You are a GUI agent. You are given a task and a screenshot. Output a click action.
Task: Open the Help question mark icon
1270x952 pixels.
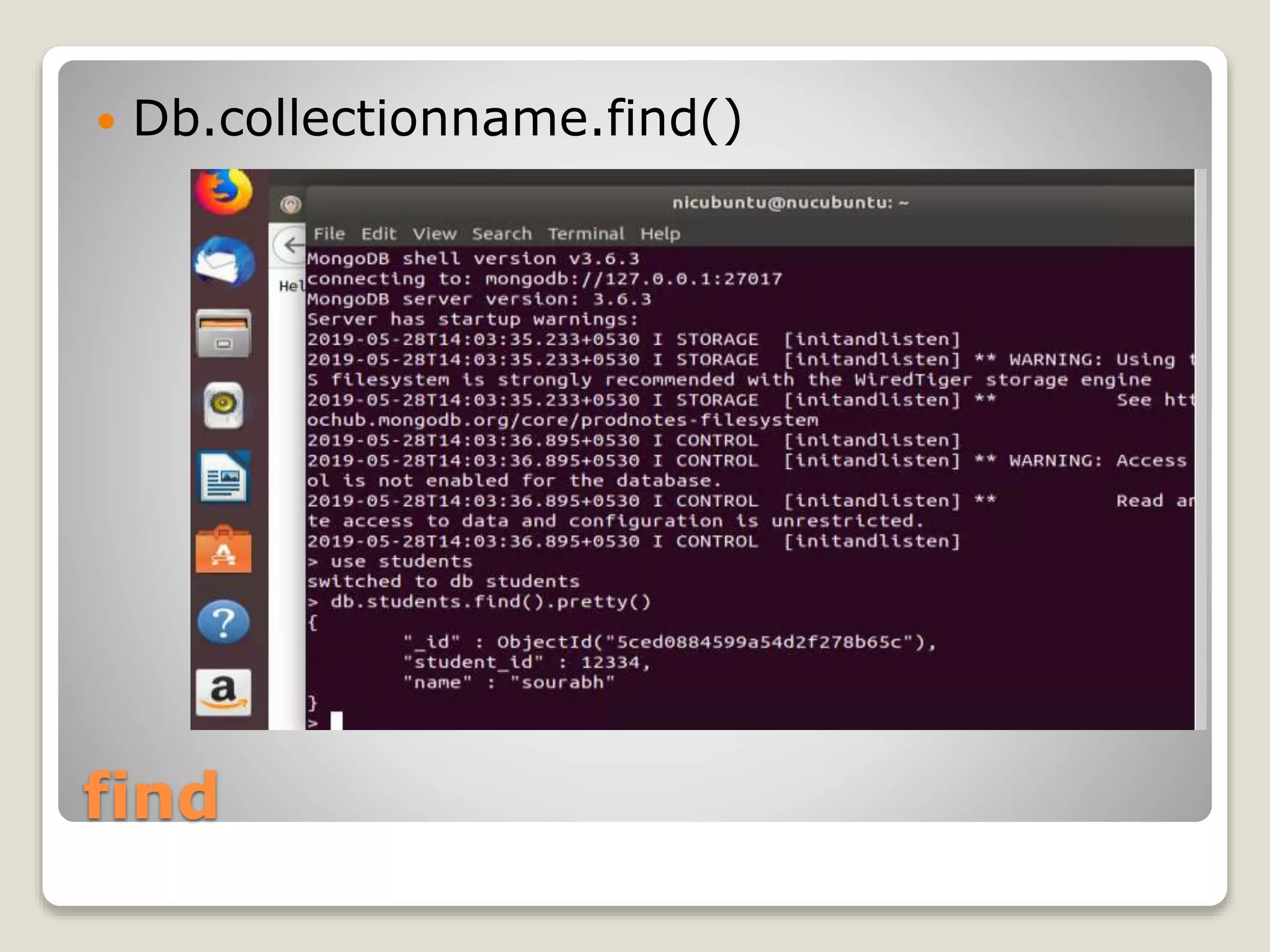(224, 622)
